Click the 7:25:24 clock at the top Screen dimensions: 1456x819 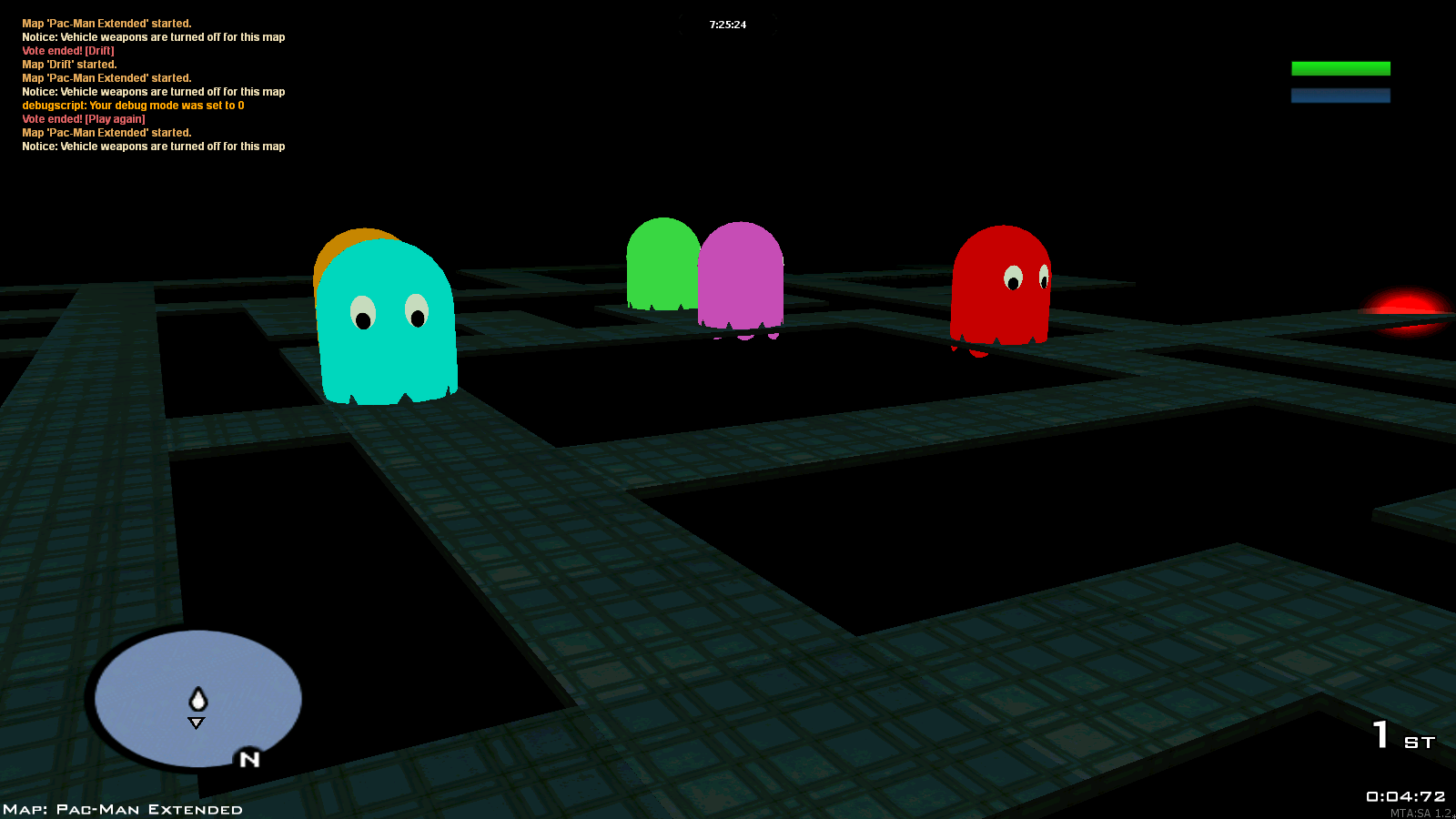click(x=727, y=25)
